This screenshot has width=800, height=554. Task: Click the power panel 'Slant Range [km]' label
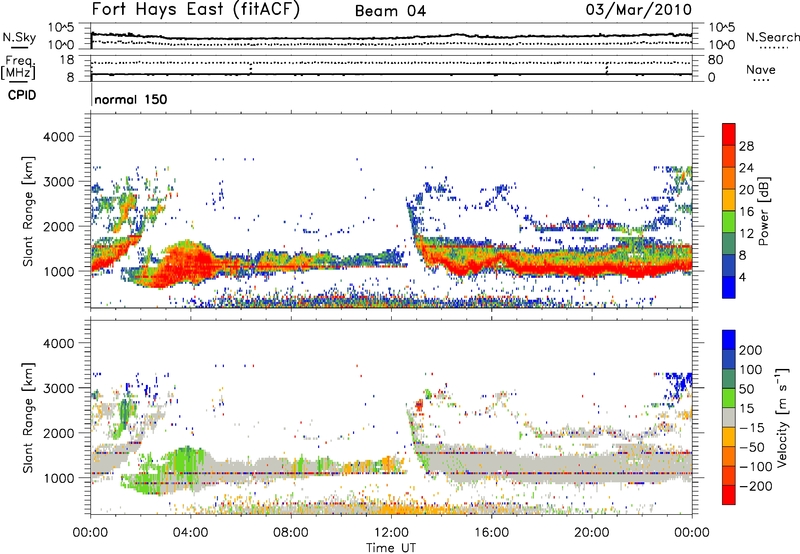tap(28, 211)
